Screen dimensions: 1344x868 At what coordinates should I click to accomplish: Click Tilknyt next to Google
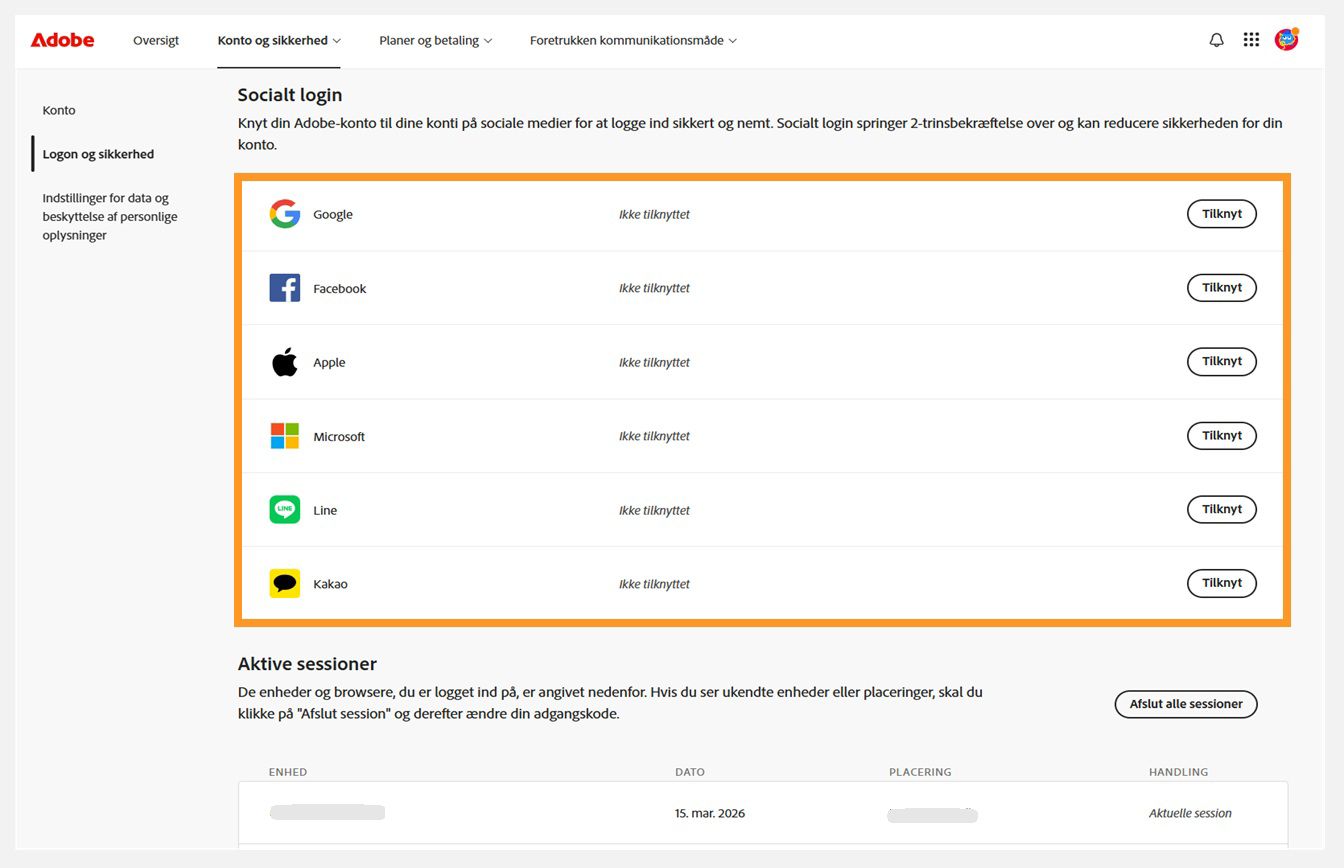[1221, 213]
